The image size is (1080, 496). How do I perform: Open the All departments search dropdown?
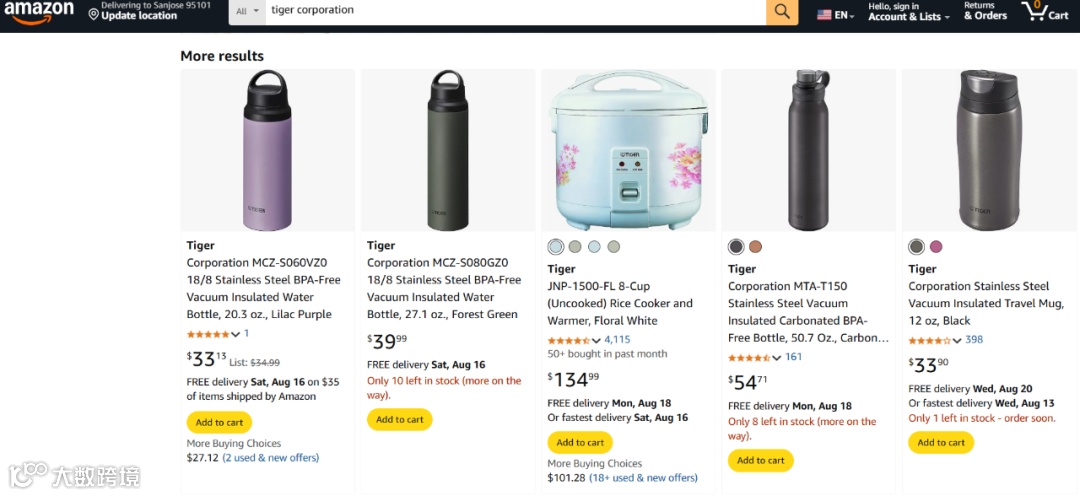coord(248,11)
